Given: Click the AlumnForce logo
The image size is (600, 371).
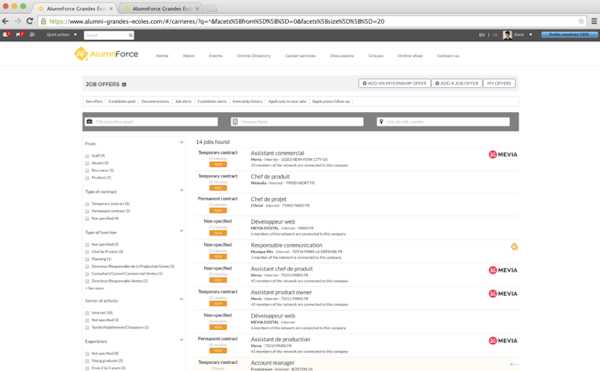Looking at the screenshot, I should [106, 54].
